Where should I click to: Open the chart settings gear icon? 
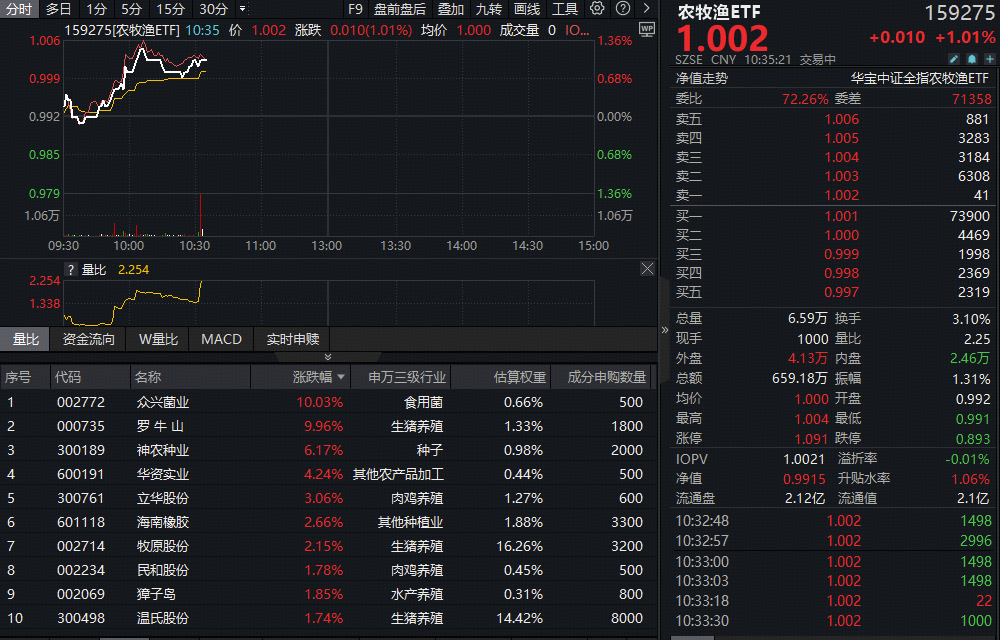pos(597,9)
